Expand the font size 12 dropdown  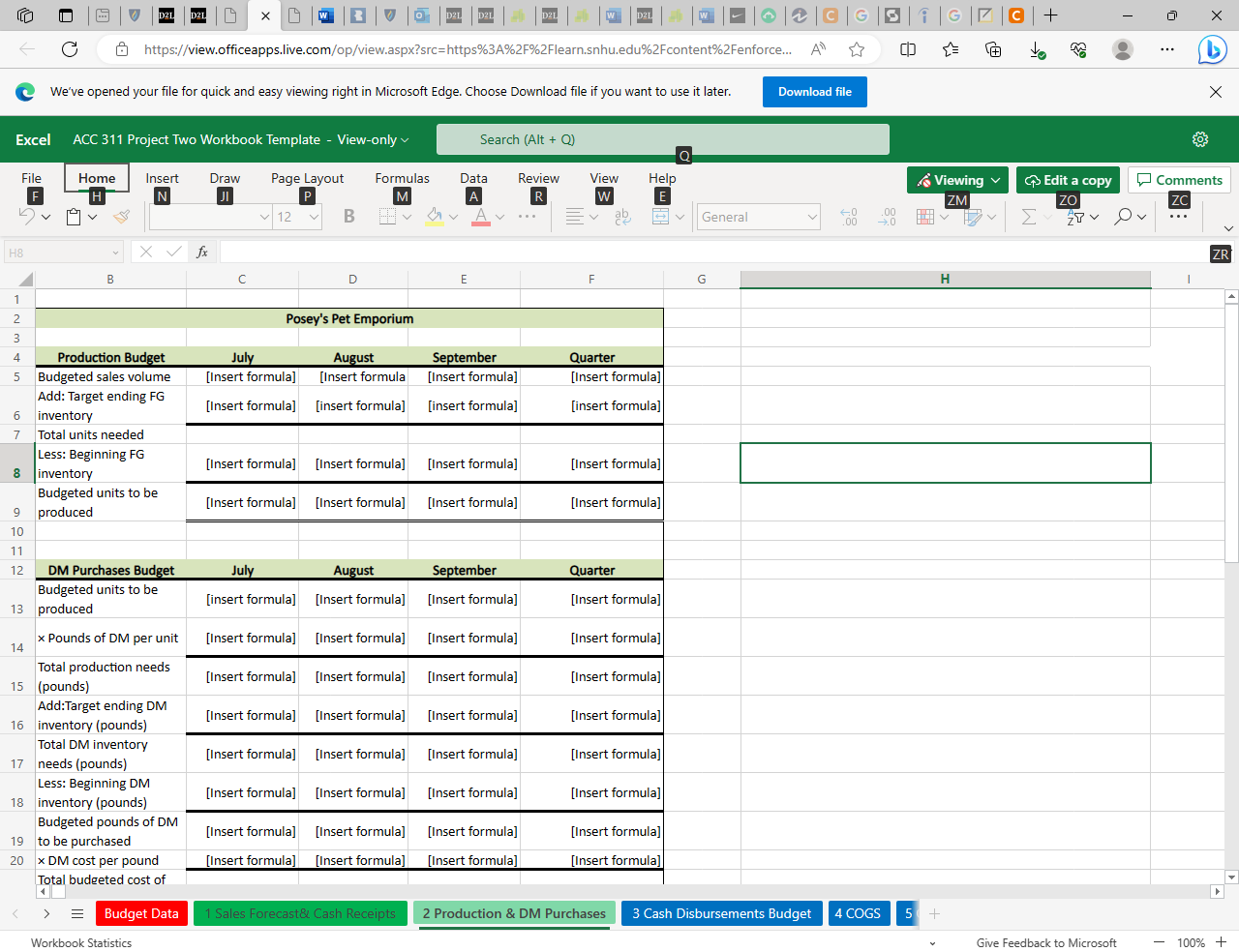[315, 217]
